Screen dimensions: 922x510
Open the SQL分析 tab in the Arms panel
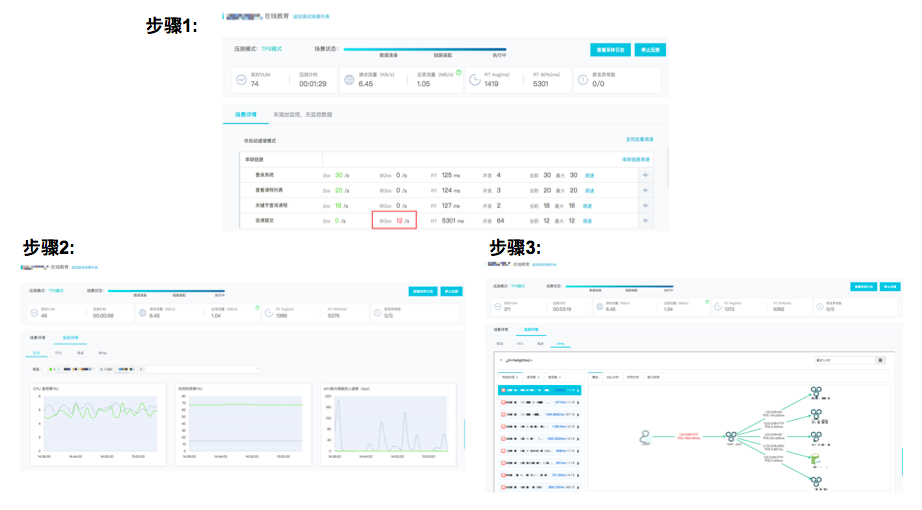612,376
